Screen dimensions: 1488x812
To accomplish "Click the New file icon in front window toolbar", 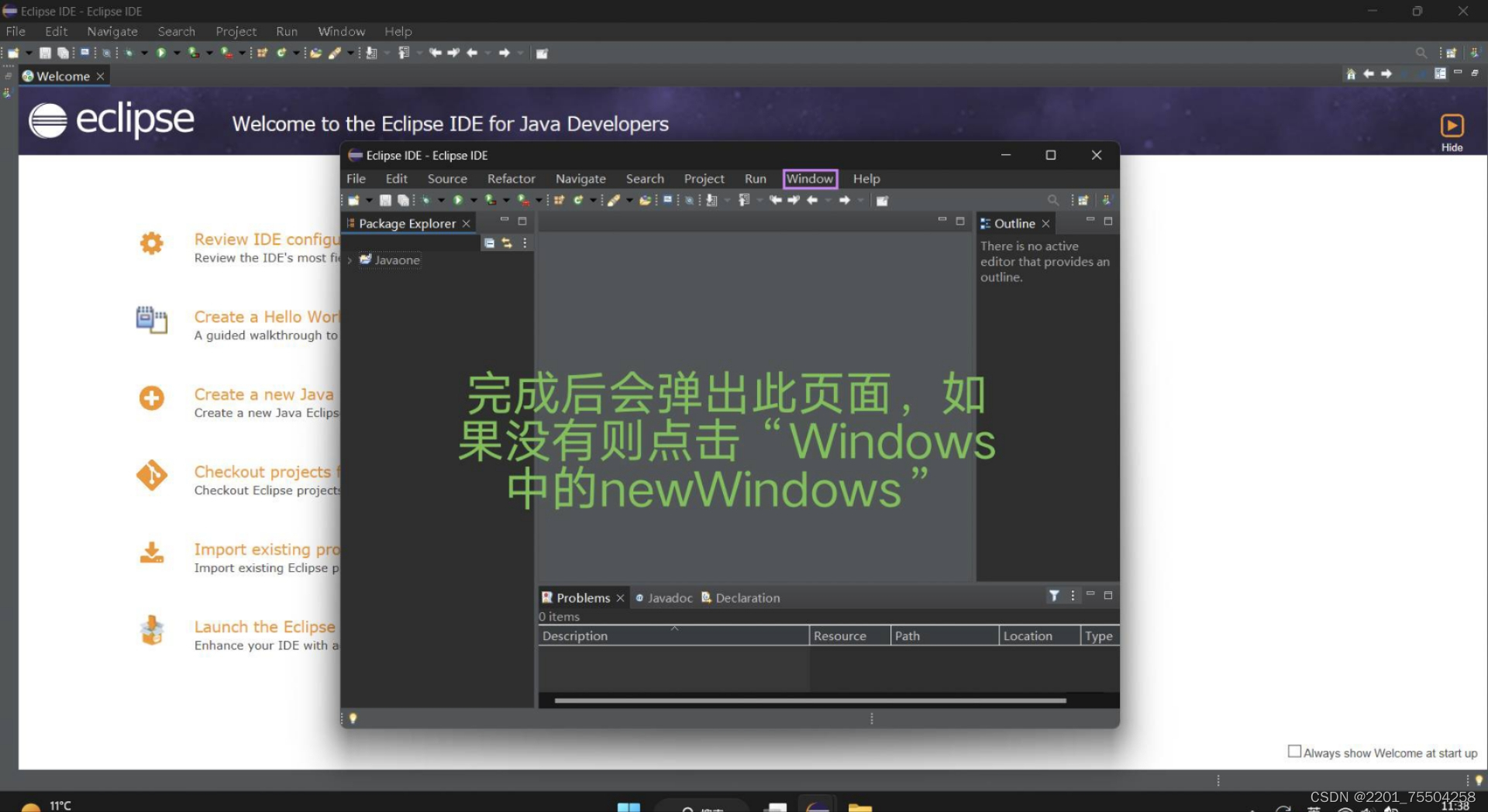I will [x=353, y=201].
